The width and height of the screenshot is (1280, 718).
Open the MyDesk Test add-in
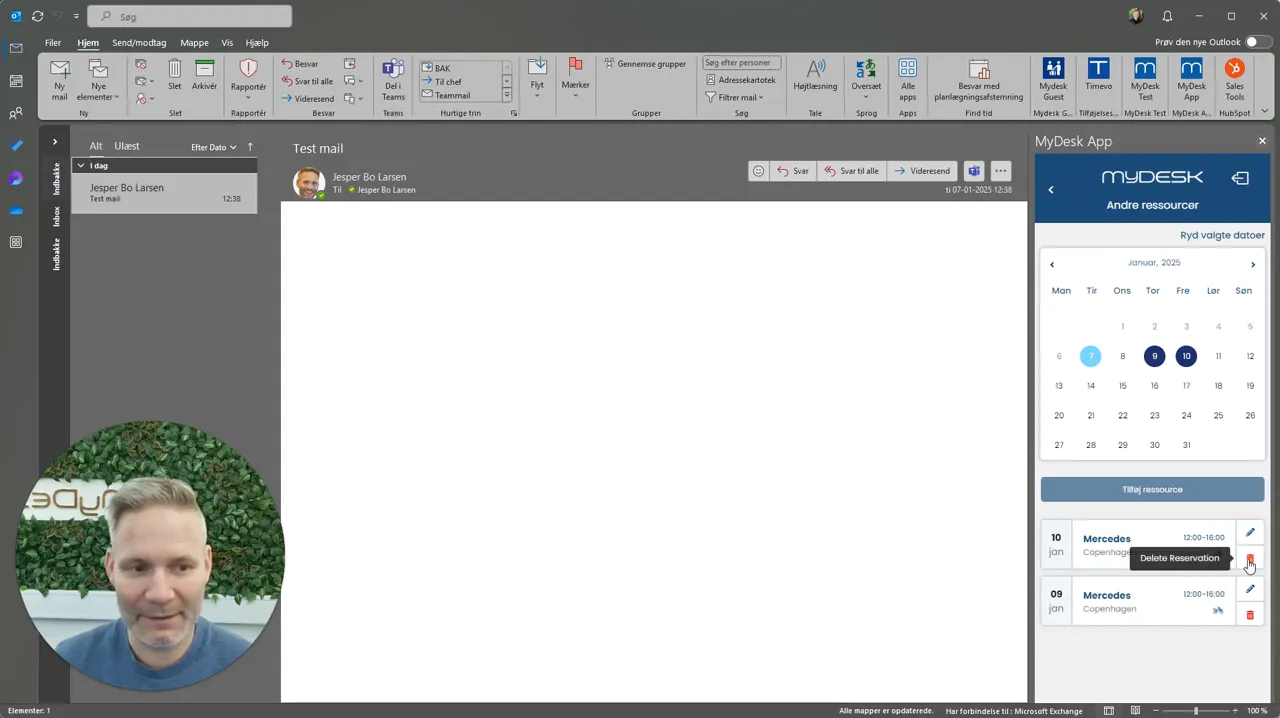[1145, 80]
